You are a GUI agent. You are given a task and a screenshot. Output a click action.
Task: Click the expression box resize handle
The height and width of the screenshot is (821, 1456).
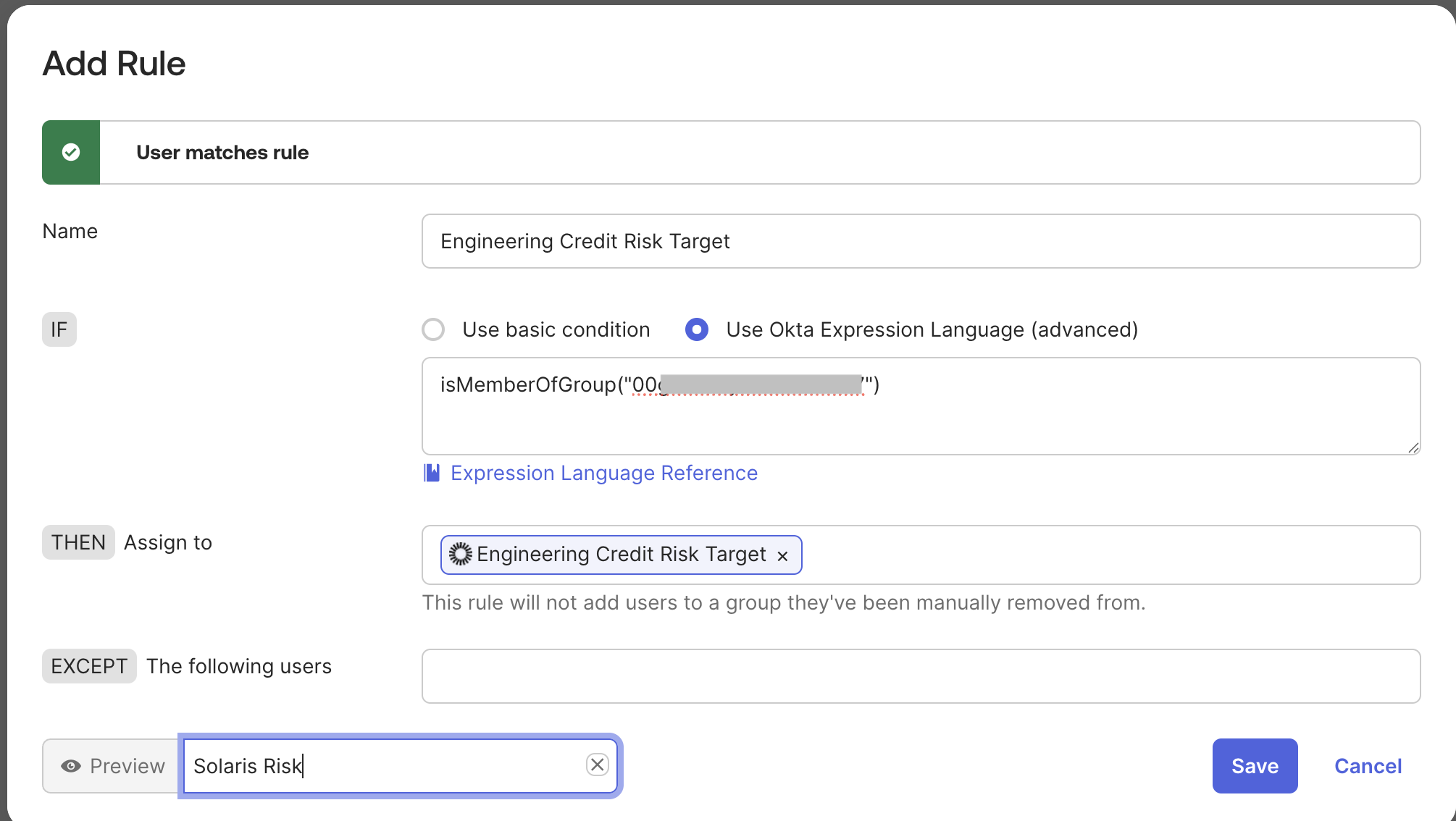(1413, 447)
